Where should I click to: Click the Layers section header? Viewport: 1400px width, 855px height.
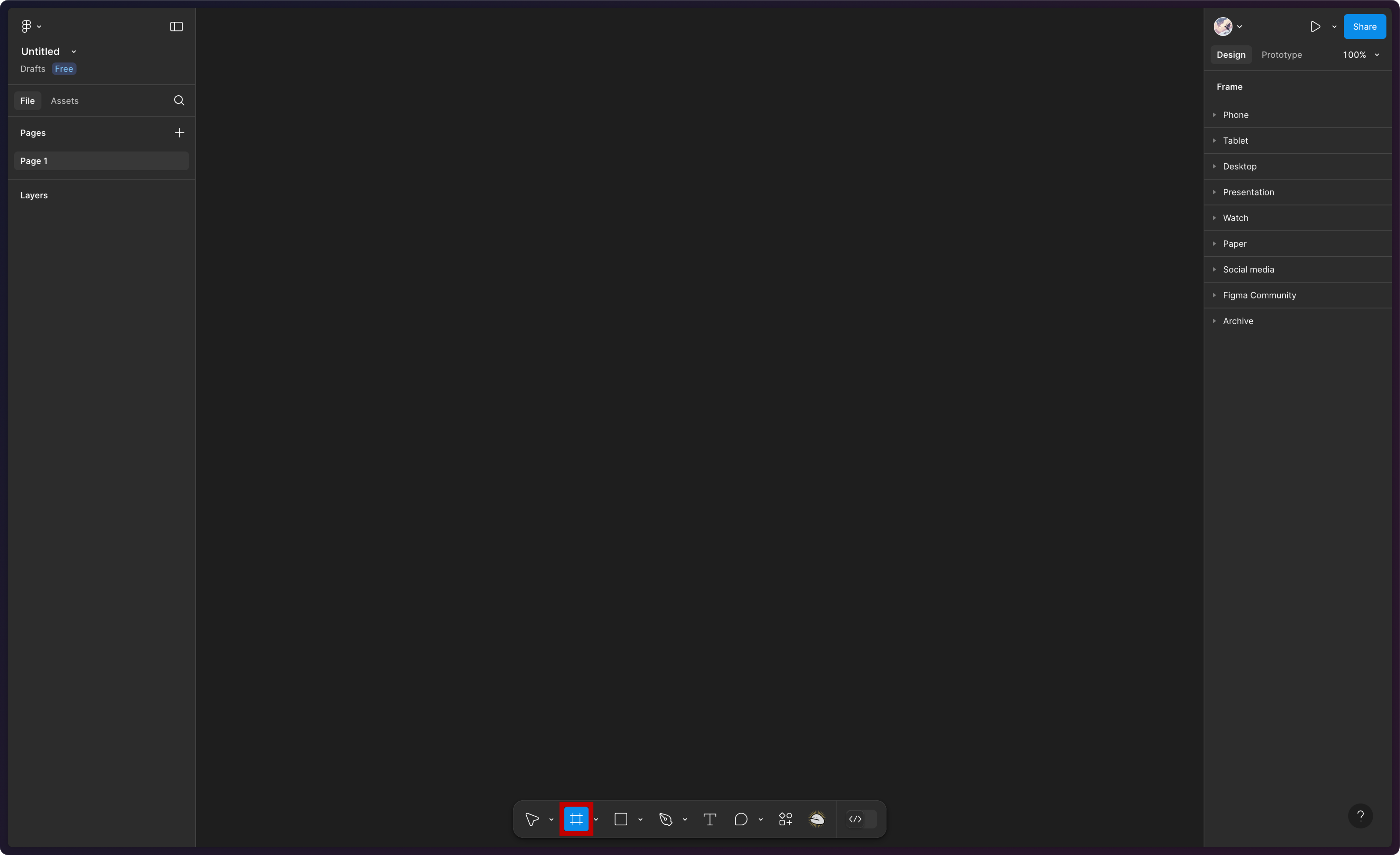click(34, 195)
